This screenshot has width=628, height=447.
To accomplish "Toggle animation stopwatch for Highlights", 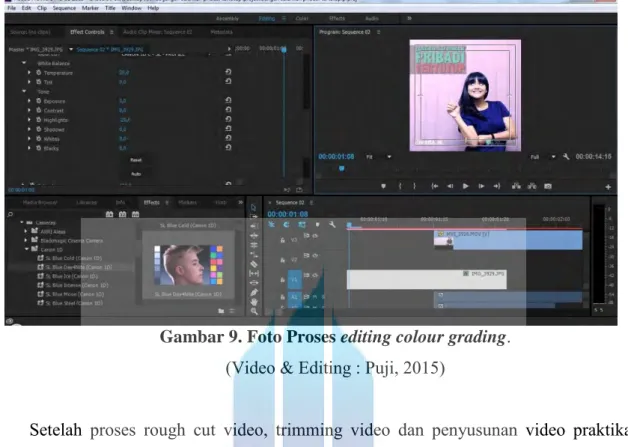I will click(39, 120).
